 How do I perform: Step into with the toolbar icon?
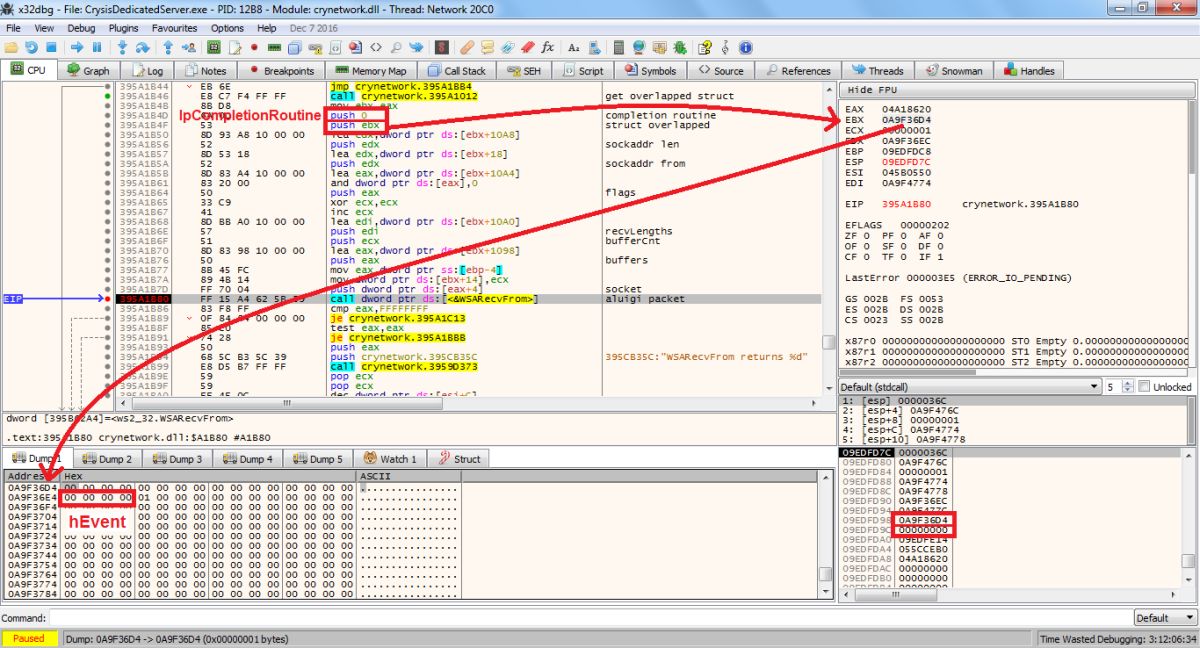point(123,47)
